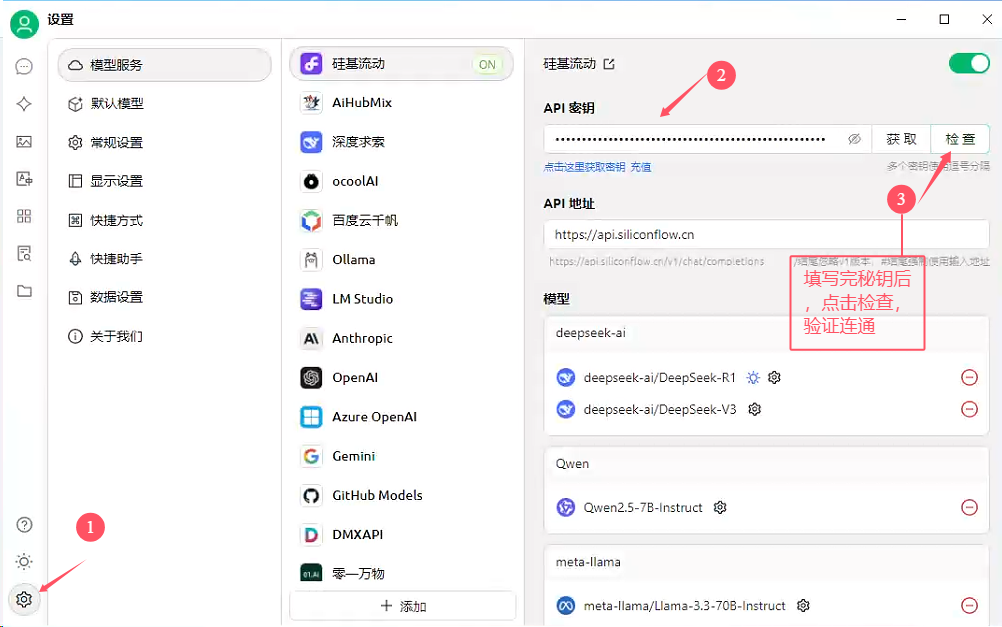Select the Gemini provider
Image resolution: width=1002 pixels, height=627 pixels.
tap(402, 456)
